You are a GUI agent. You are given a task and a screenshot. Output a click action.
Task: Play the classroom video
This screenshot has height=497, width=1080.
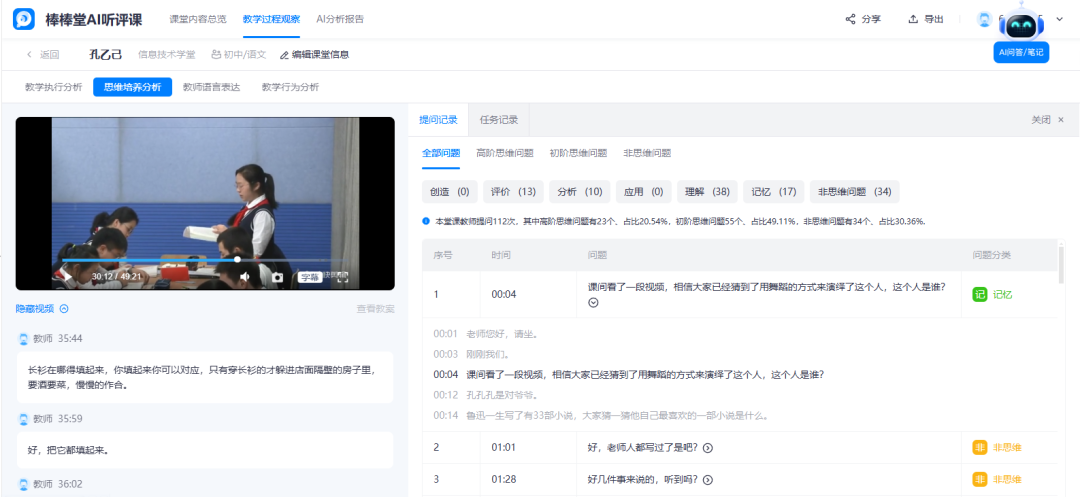pos(67,277)
